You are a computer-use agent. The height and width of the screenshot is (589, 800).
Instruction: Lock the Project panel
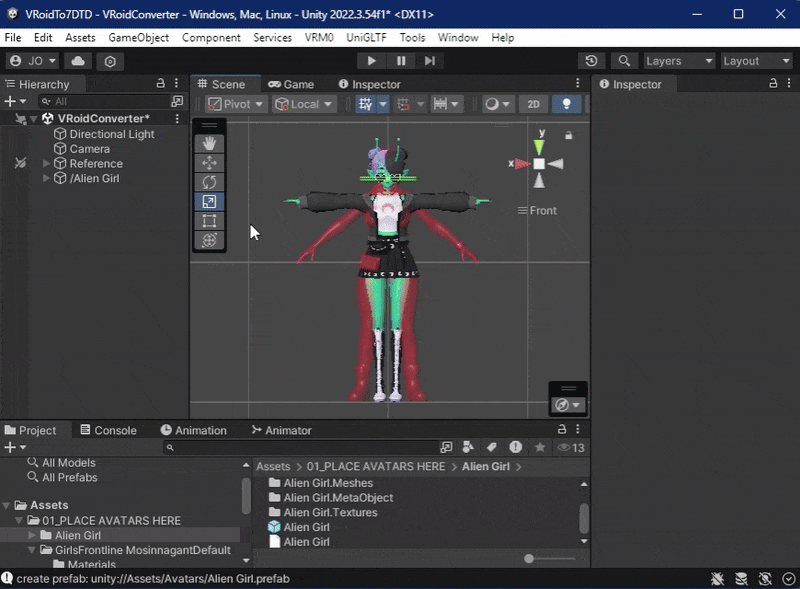(x=562, y=429)
